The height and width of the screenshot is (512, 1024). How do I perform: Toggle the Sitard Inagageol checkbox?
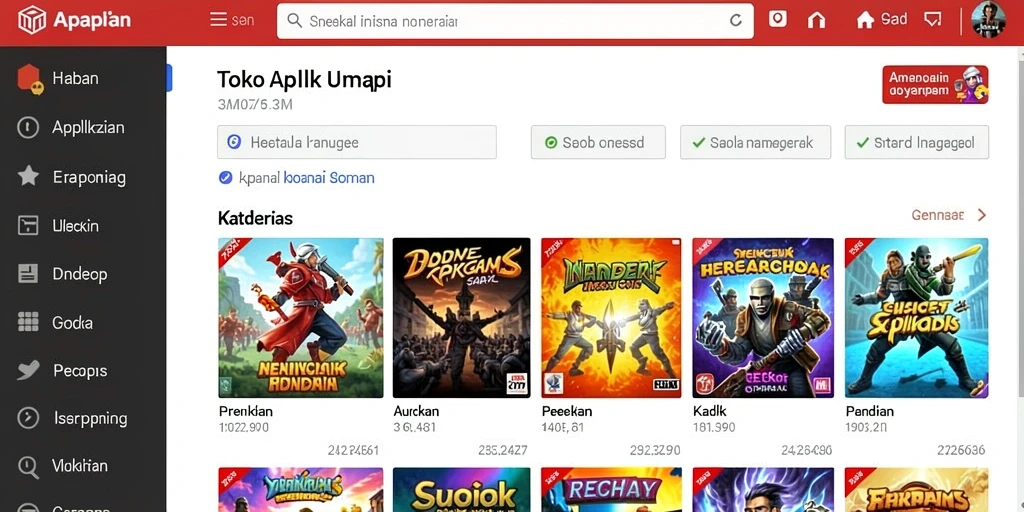pyautogui.click(x=863, y=142)
